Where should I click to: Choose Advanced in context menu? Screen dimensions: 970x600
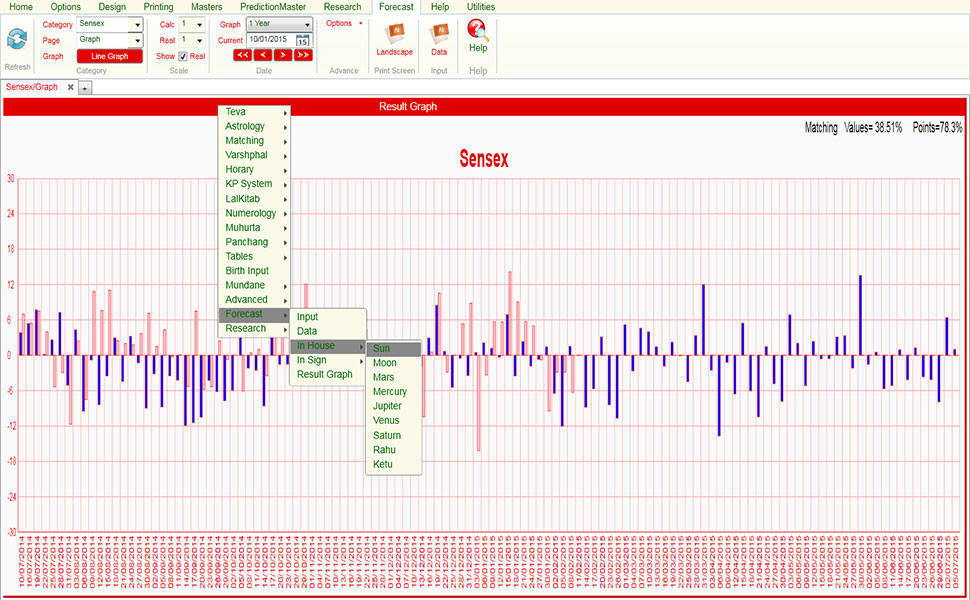[254, 299]
